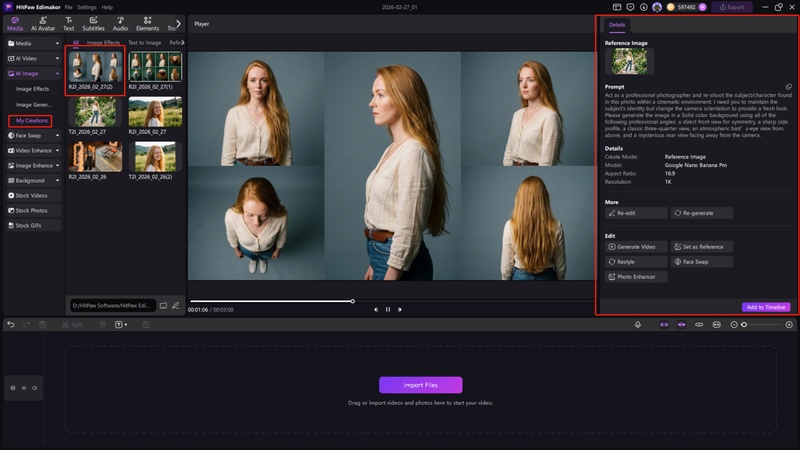Click the Elements tool icon
The height and width of the screenshot is (450, 800).
[147, 23]
